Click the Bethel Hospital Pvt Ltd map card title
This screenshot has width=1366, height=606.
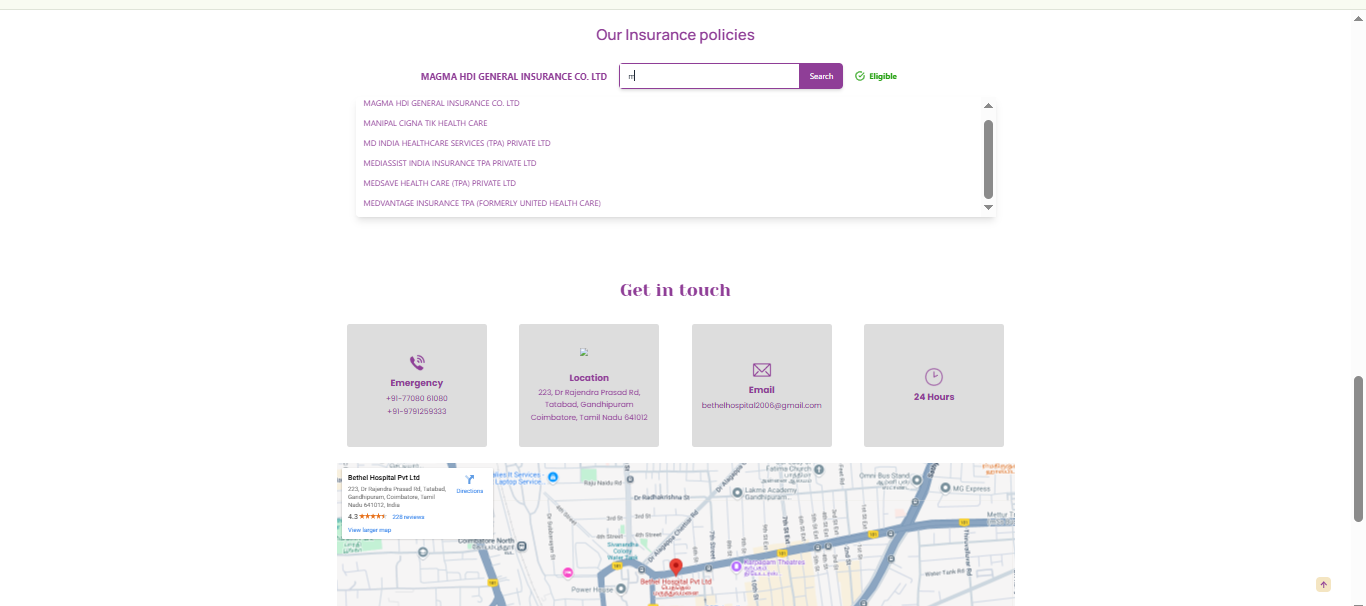coord(384,478)
